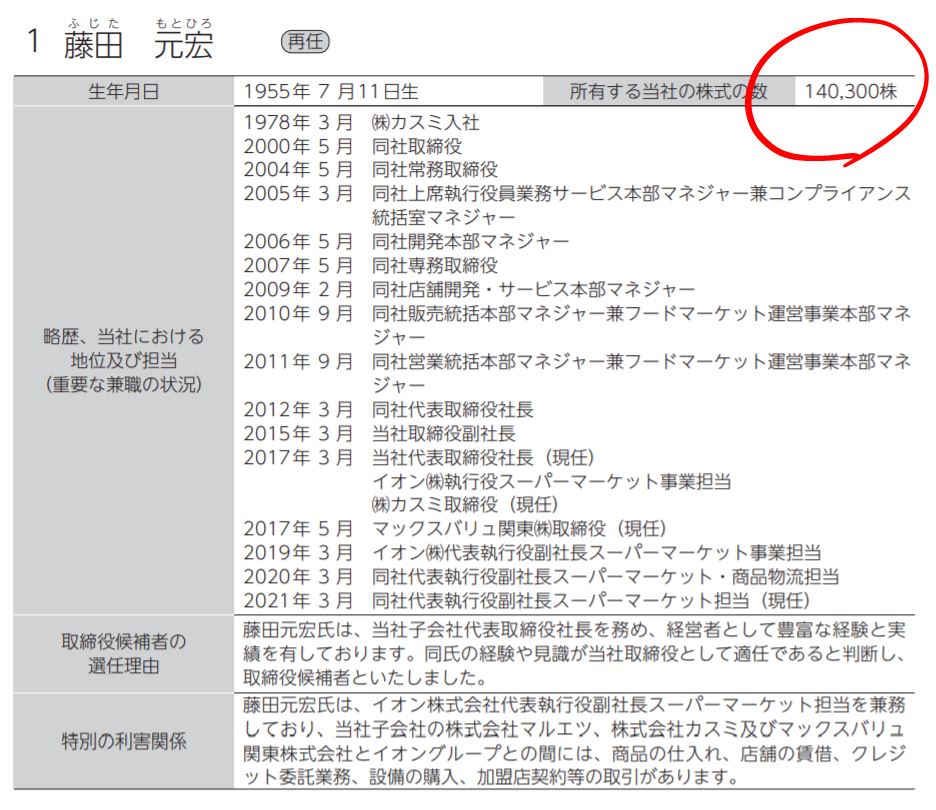Click the line イオン㈱執行役スーパーマーケット事業担当
Viewport: 936px width, 810px height.
tap(552, 481)
